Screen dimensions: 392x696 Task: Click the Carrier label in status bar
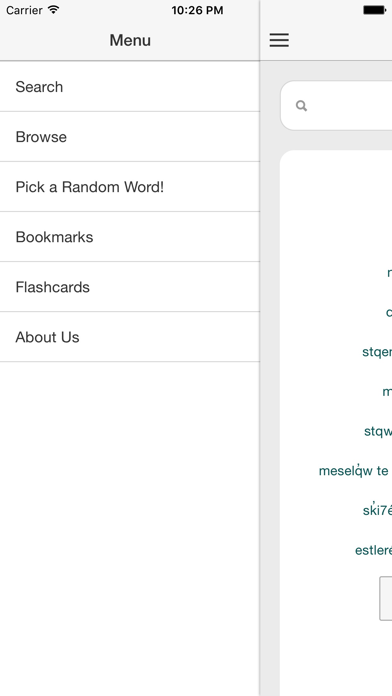[x=24, y=10]
